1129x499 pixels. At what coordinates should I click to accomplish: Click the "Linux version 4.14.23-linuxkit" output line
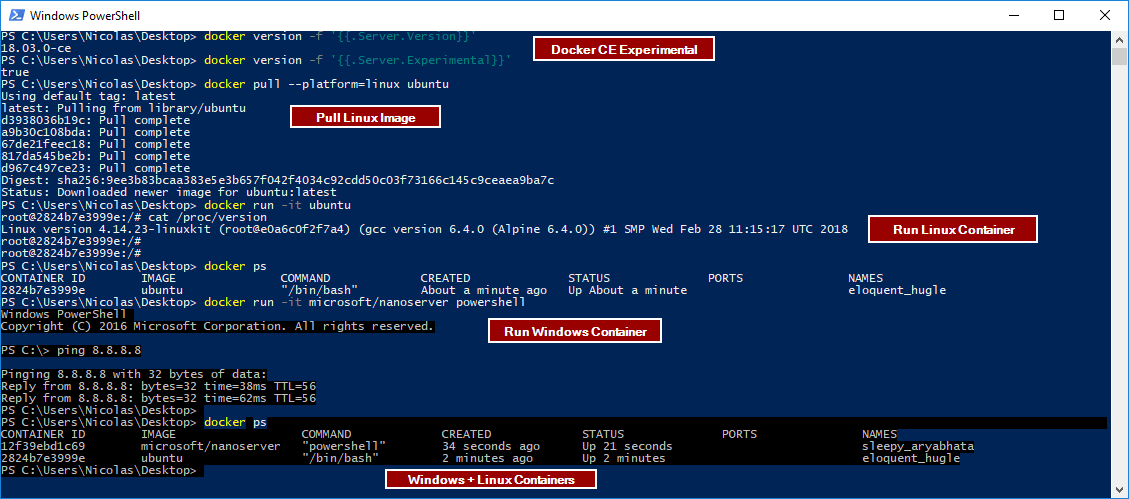coord(425,229)
